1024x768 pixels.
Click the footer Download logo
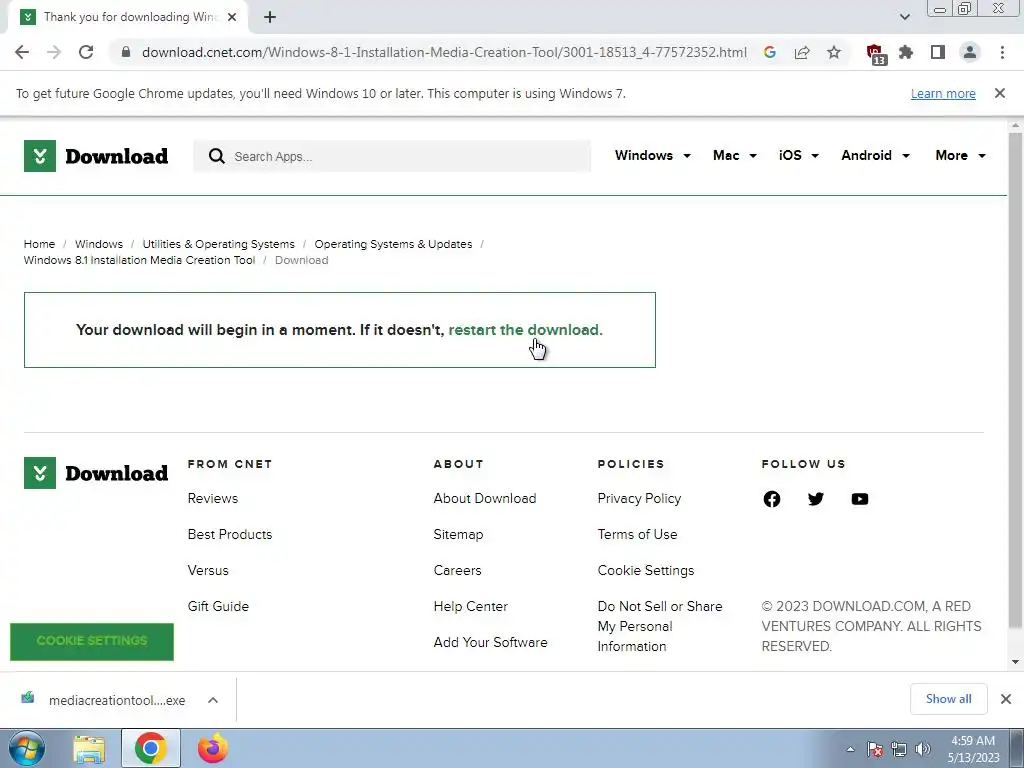pyautogui.click(x=96, y=473)
